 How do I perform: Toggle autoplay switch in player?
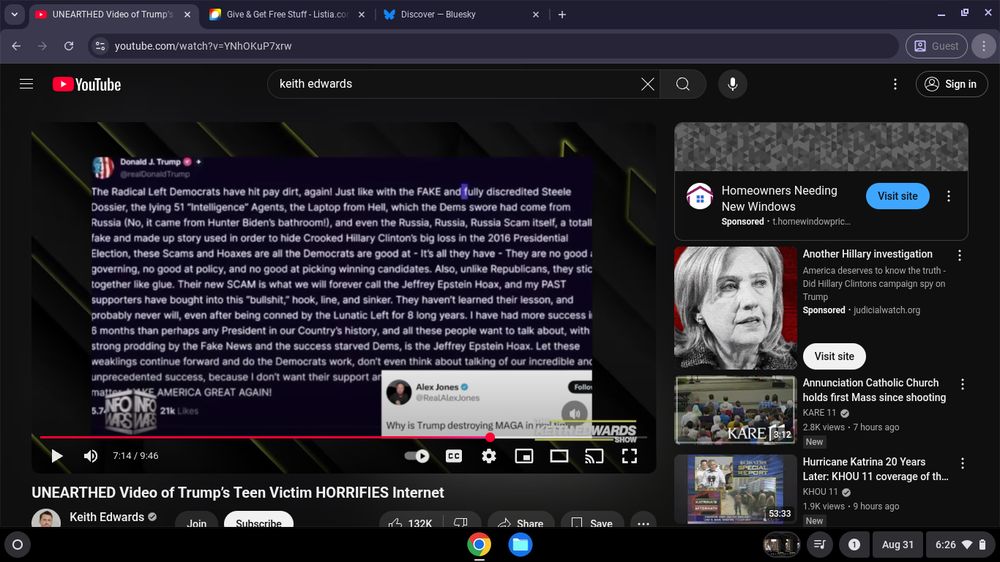tap(417, 455)
